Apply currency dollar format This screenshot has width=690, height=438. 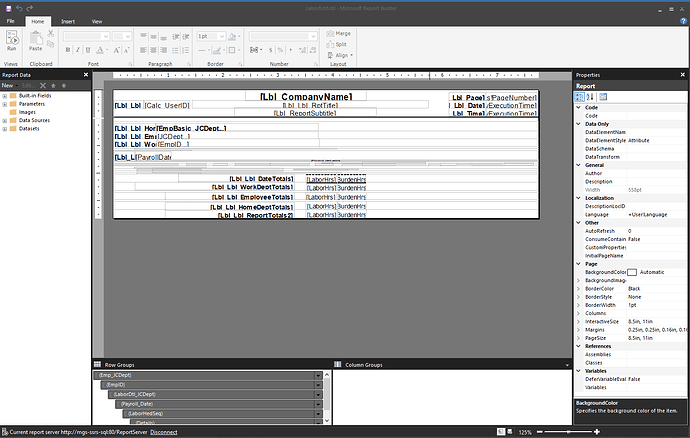click(x=270, y=50)
